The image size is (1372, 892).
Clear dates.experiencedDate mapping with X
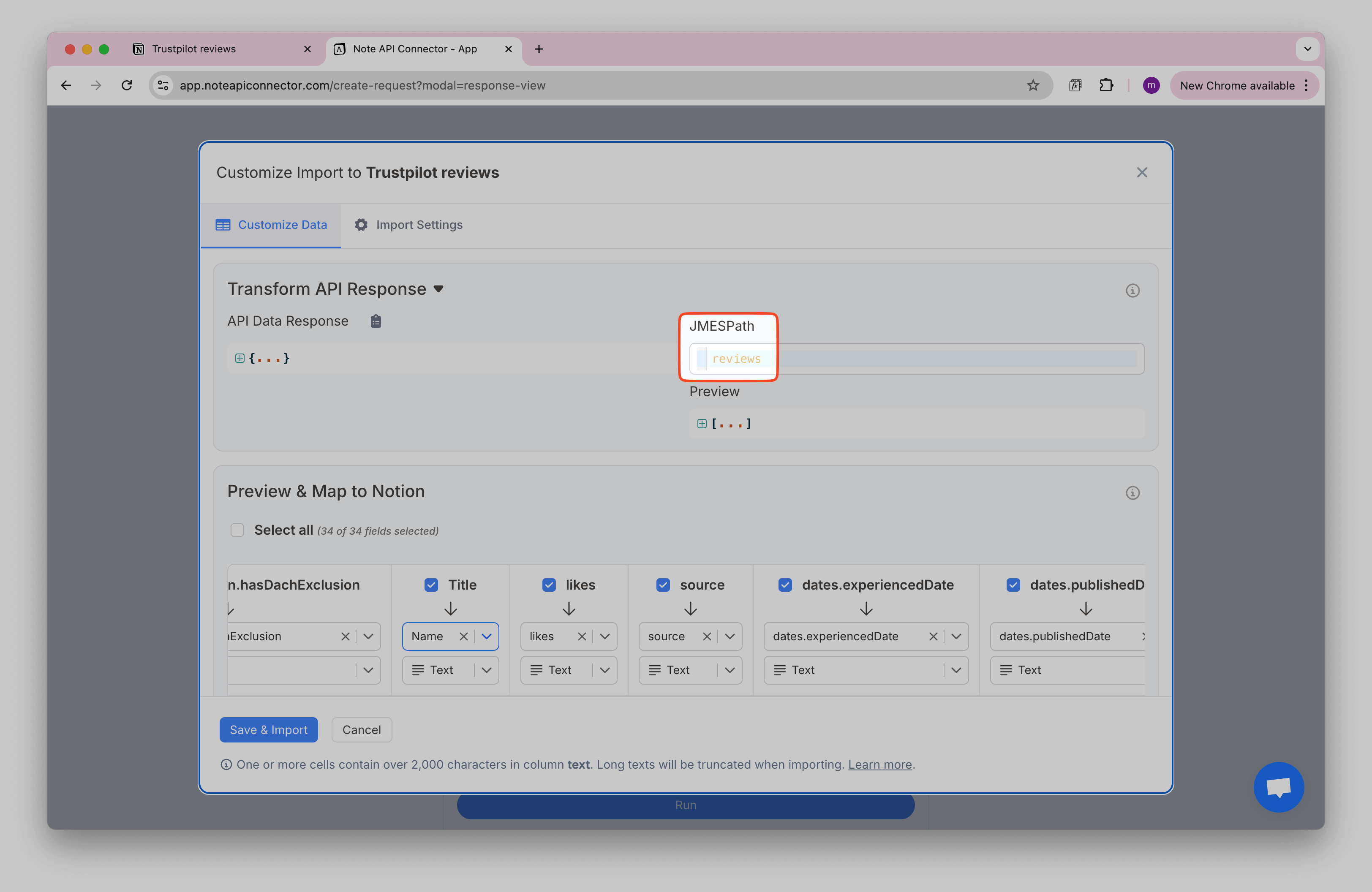pyautogui.click(x=933, y=636)
